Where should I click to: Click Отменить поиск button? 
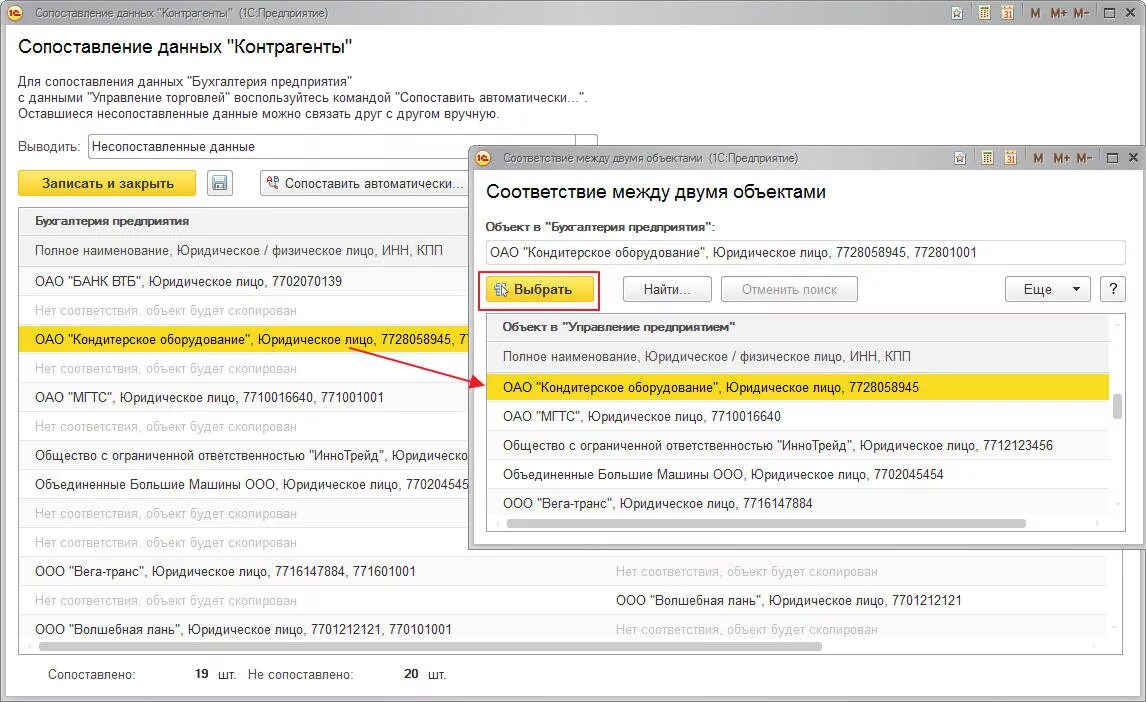pyautogui.click(x=789, y=289)
